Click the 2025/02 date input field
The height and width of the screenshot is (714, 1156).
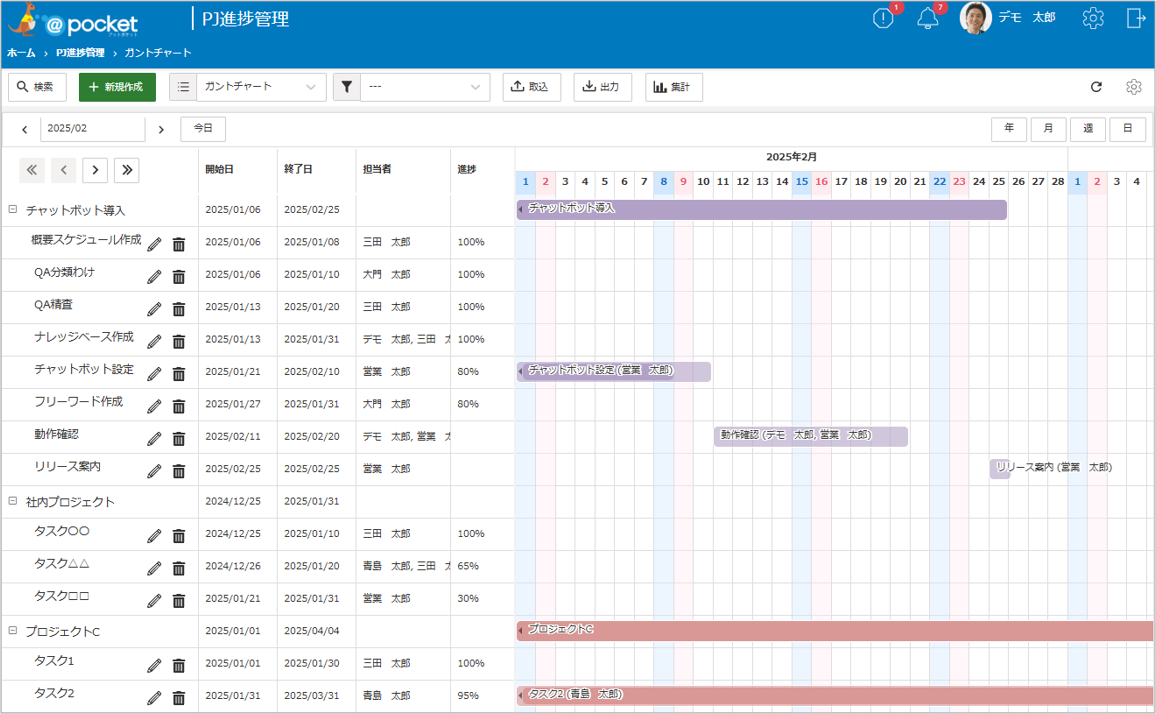[x=92, y=129]
